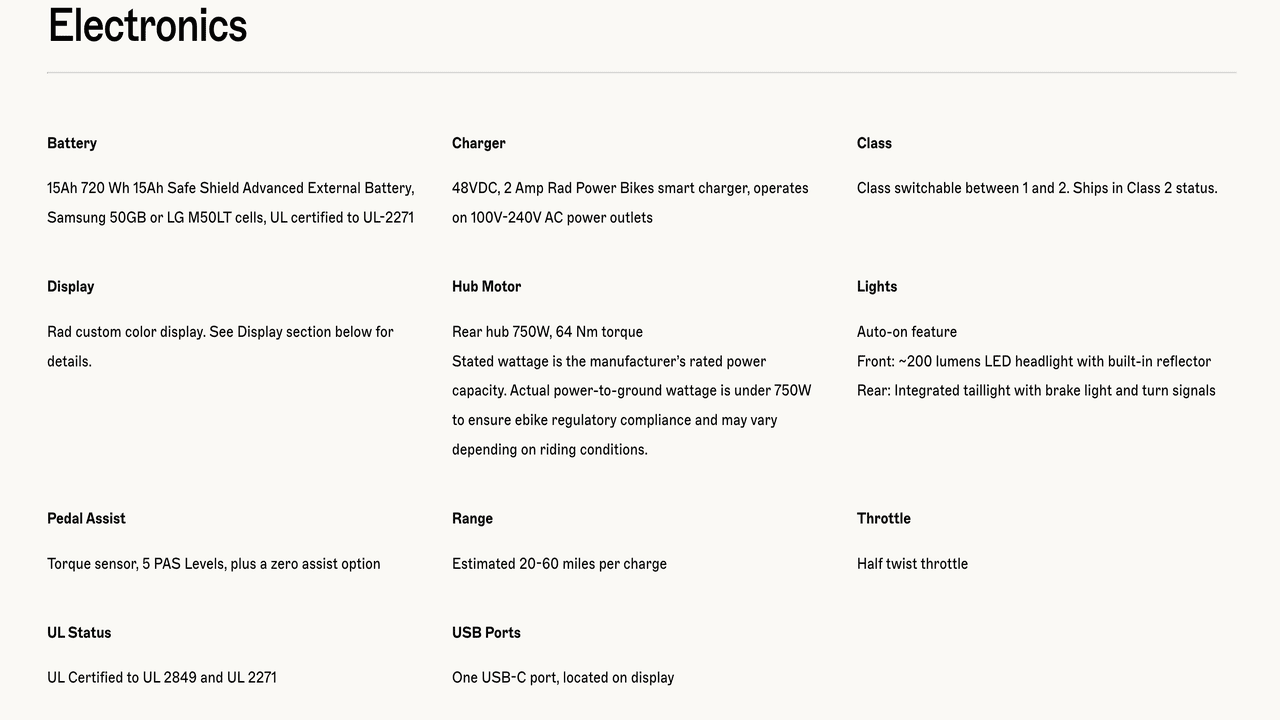Click the rear integrated taillight description line
The height and width of the screenshot is (720, 1280).
(1036, 391)
